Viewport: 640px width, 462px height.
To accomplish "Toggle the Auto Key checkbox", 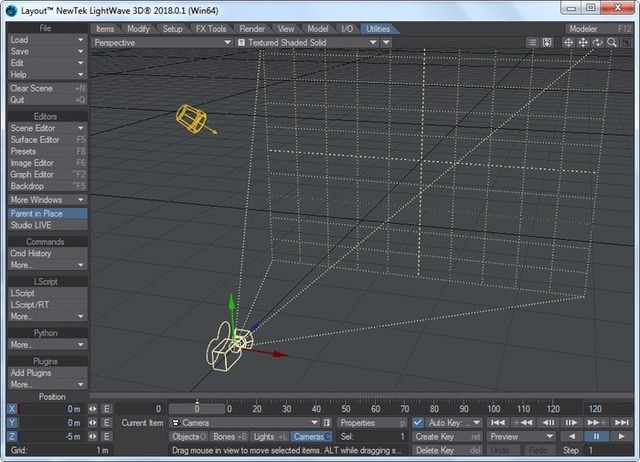I will click(418, 423).
